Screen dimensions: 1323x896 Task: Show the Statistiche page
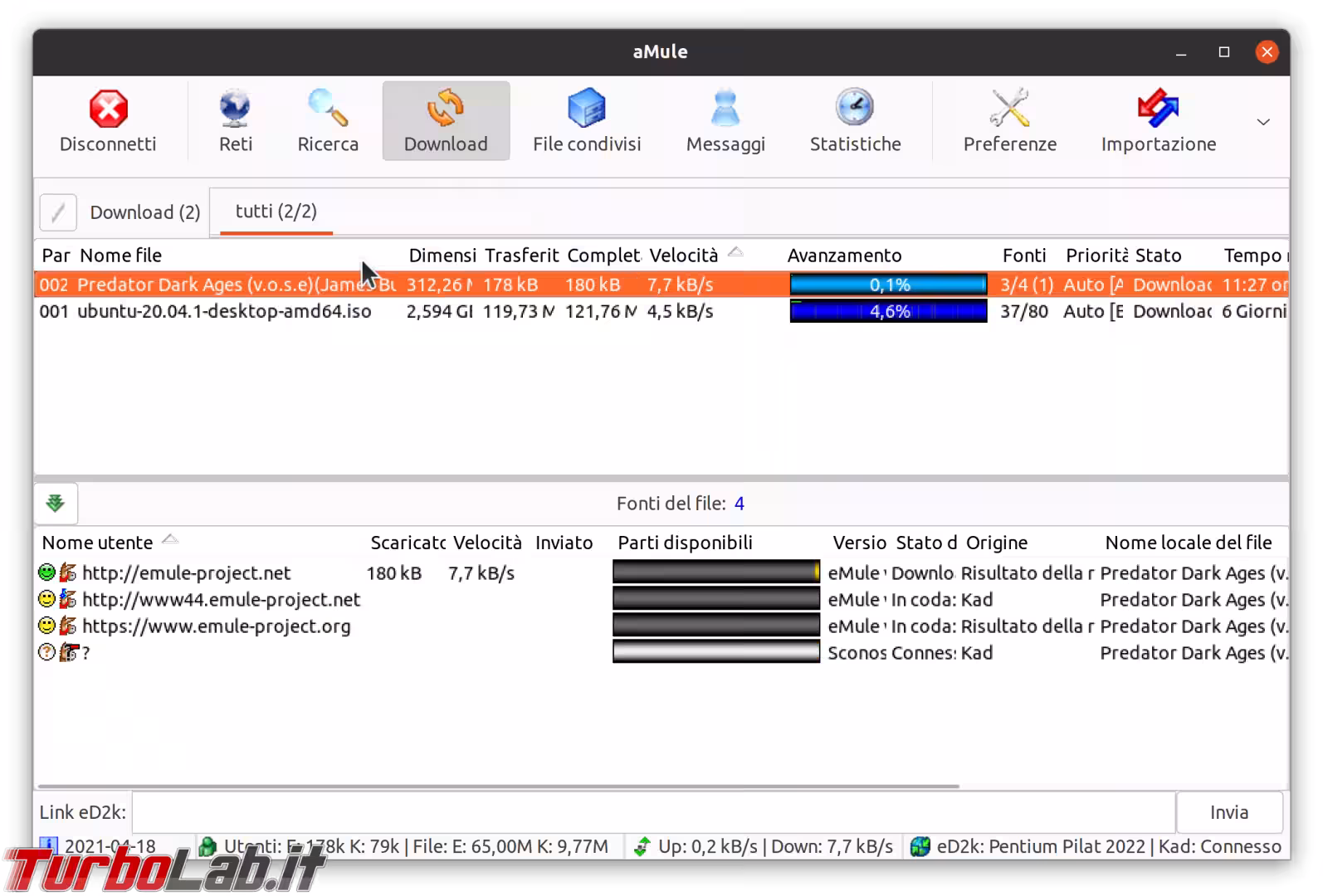(x=855, y=121)
